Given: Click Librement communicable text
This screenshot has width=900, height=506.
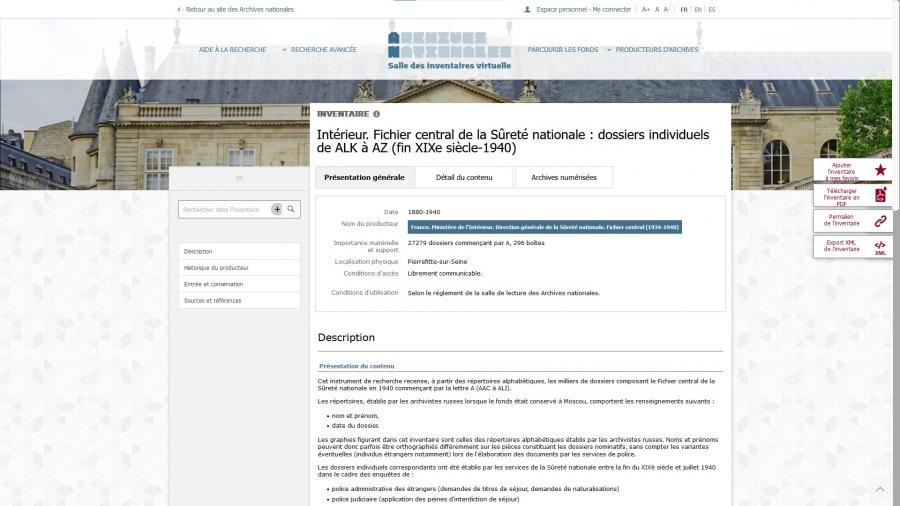Looking at the screenshot, I should (x=445, y=274).
